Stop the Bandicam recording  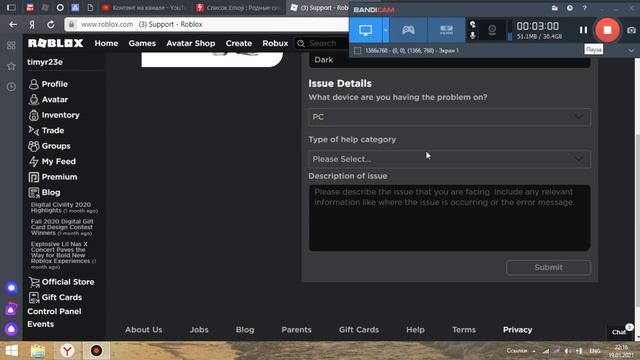(x=607, y=30)
